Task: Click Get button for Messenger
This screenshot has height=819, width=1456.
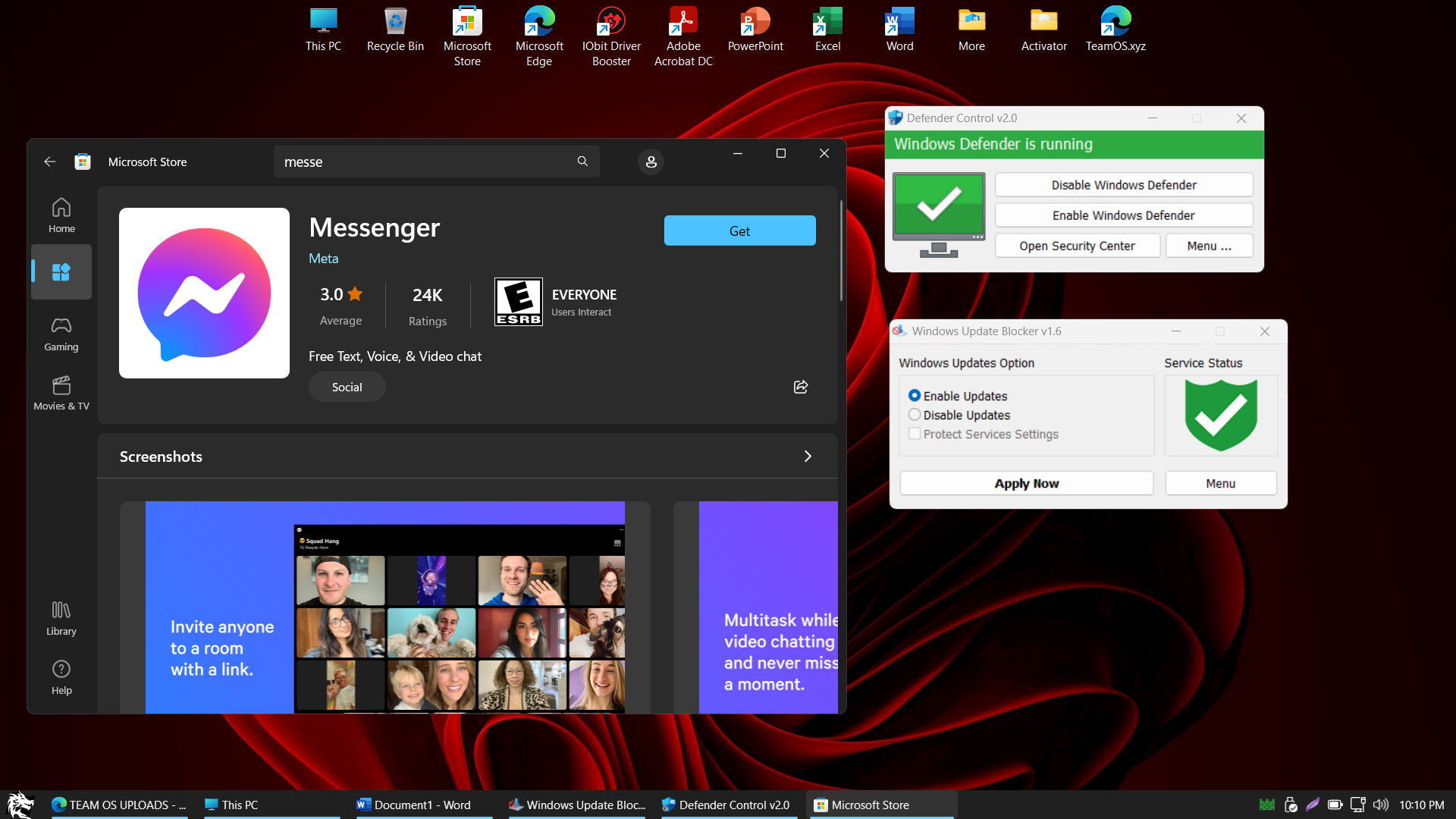Action: click(739, 231)
